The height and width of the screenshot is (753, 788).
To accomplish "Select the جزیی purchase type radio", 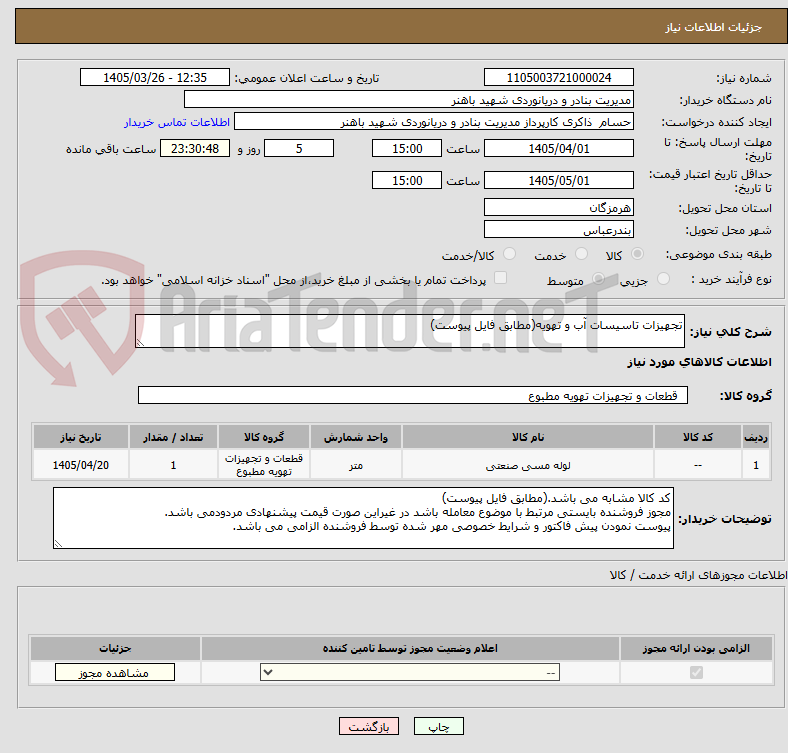I will 663,278.
